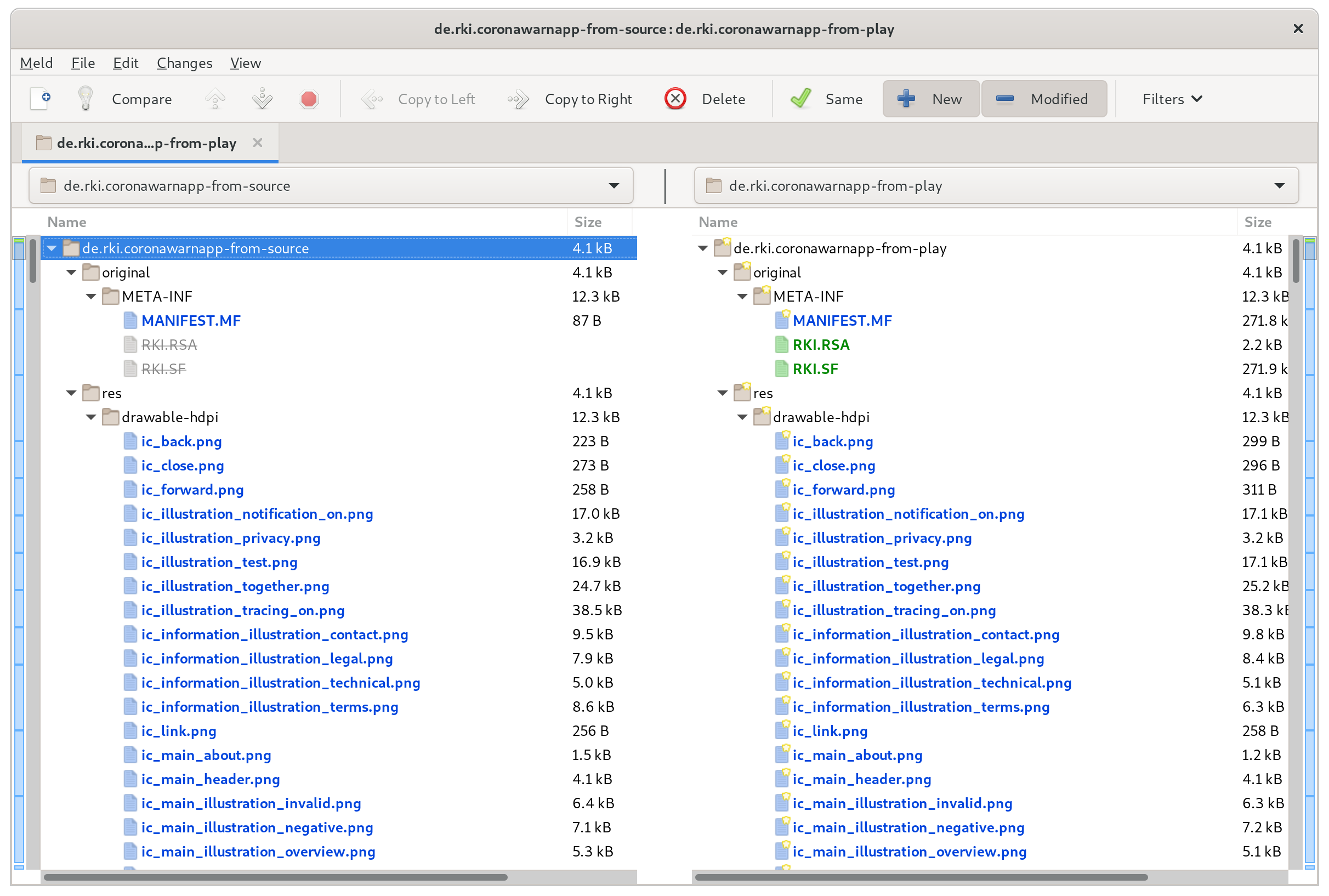Click the Delete button label
The height and width of the screenshot is (896, 1329).
(x=723, y=99)
